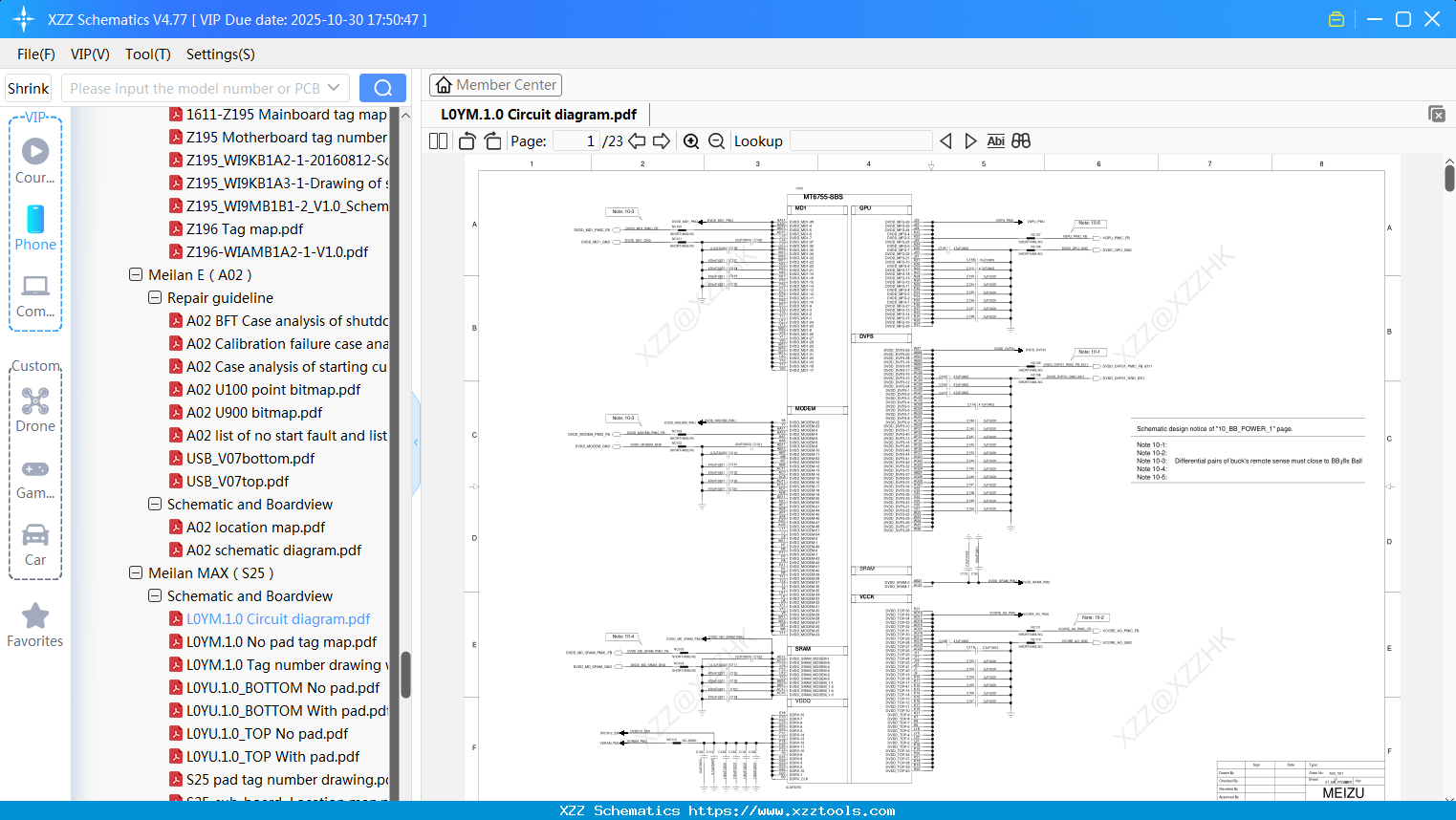Open Member Center
This screenshot has height=820, width=1456.
point(495,85)
